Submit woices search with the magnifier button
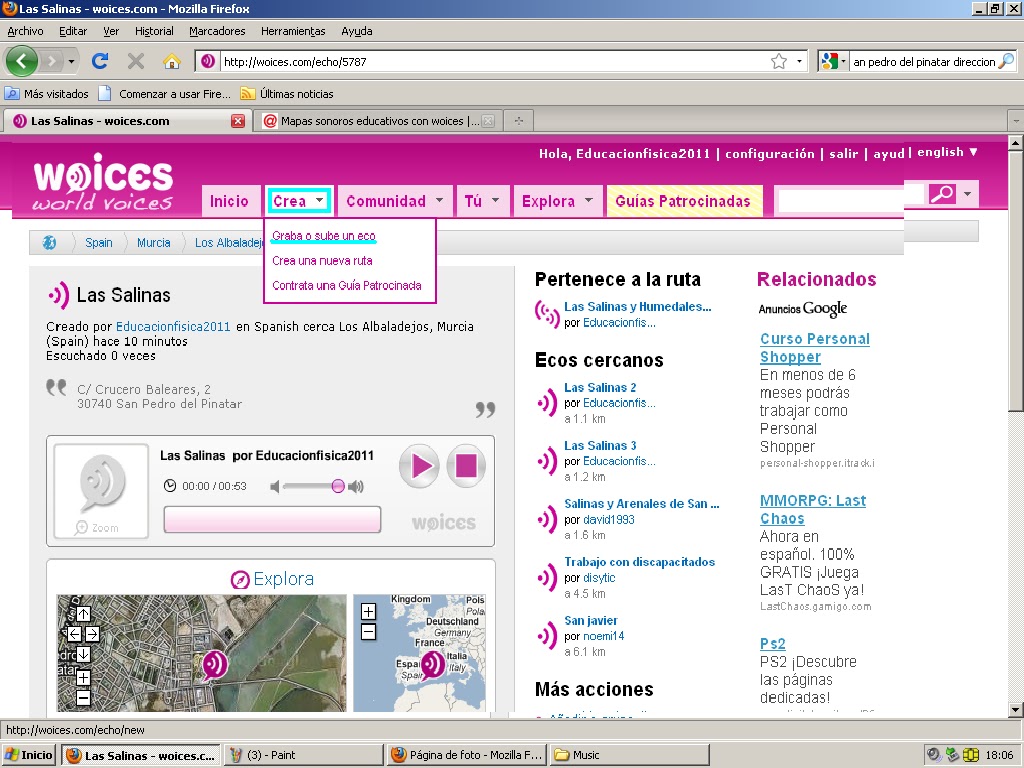Viewport: 1024px width, 768px height. 941,194
